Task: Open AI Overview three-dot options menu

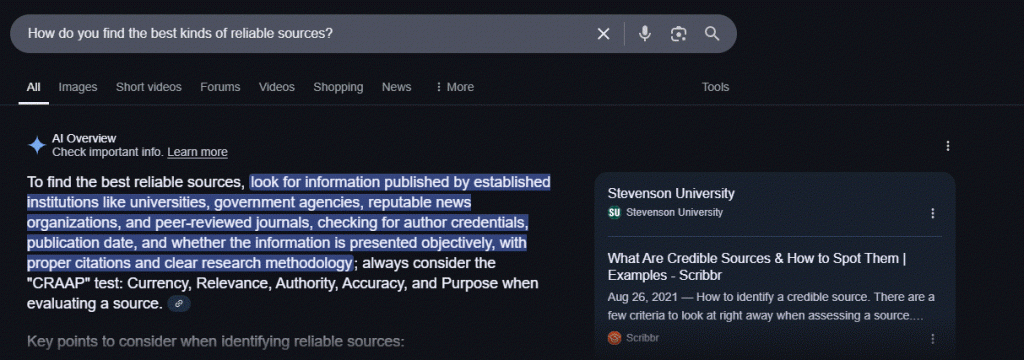Action: click(x=948, y=146)
